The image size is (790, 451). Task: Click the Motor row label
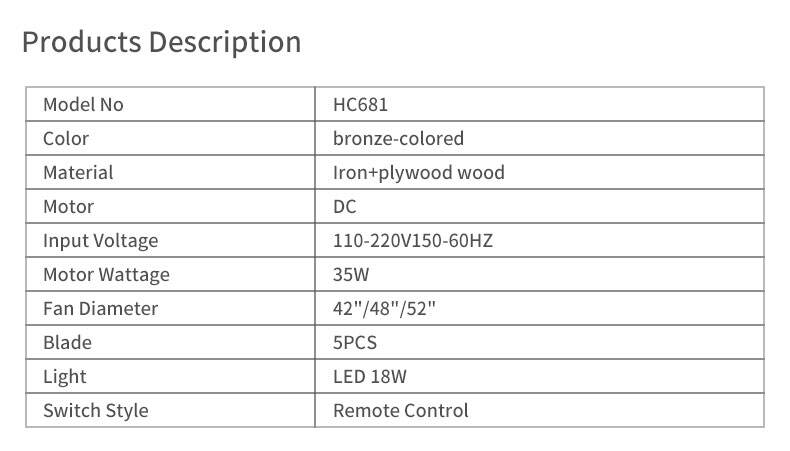[x=68, y=207]
